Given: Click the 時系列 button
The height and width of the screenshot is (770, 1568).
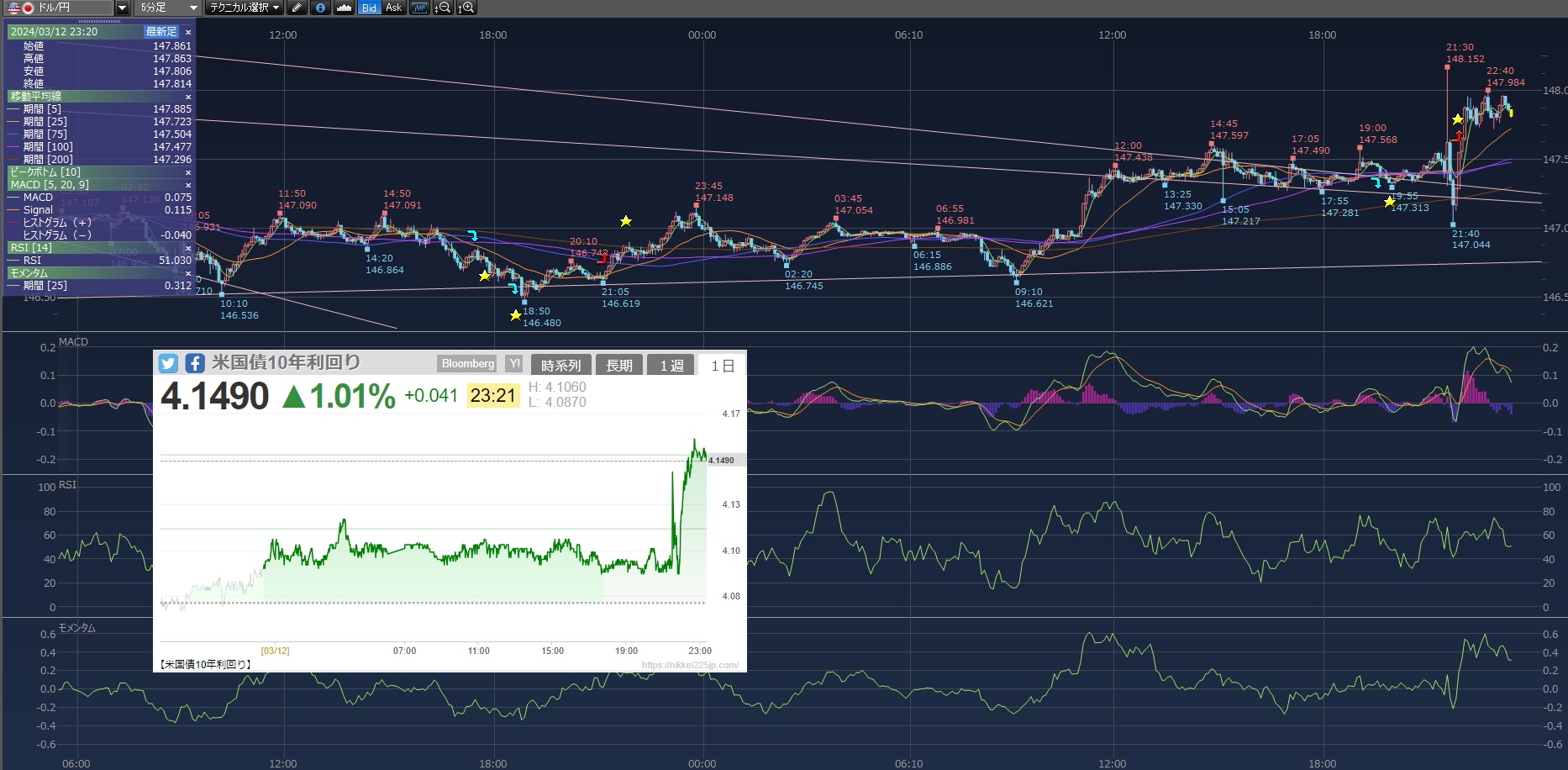Looking at the screenshot, I should tap(560, 366).
